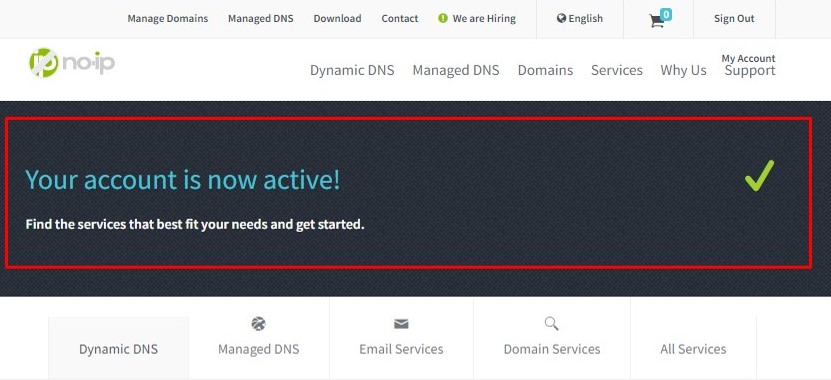Open My Account link
This screenshot has height=380, width=831.
[x=748, y=58]
